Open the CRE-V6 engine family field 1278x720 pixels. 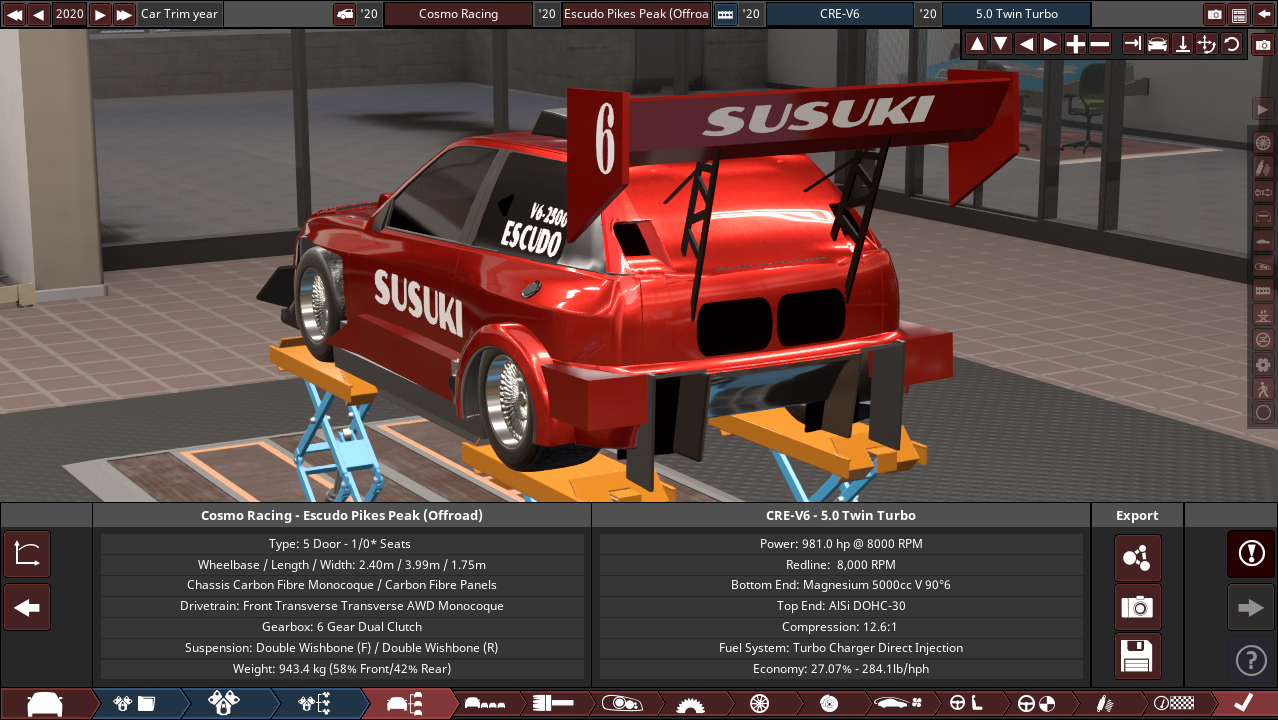point(839,14)
